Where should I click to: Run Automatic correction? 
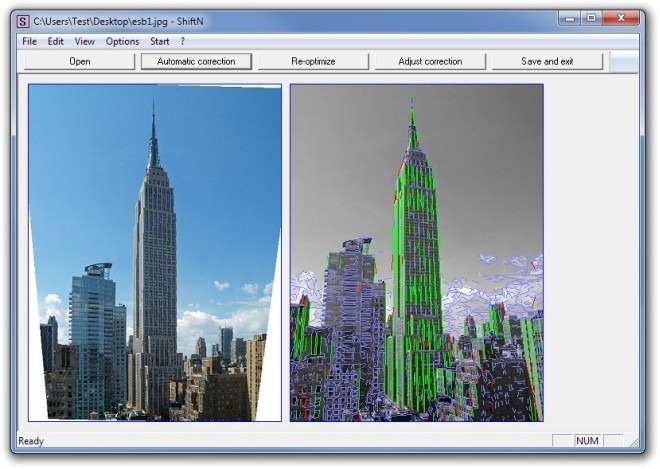[196, 61]
